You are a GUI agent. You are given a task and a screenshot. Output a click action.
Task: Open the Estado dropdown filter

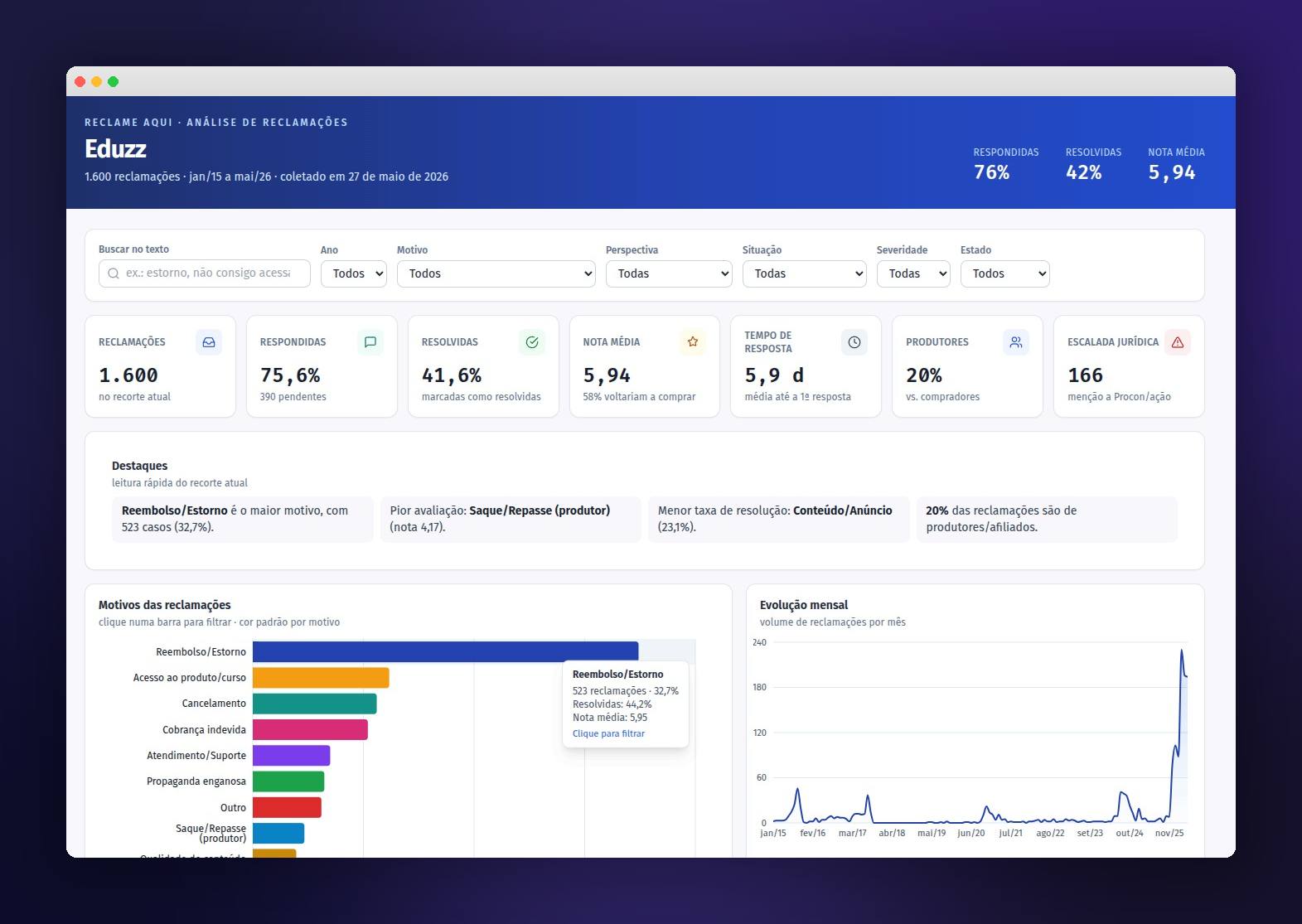pyautogui.click(x=1005, y=273)
